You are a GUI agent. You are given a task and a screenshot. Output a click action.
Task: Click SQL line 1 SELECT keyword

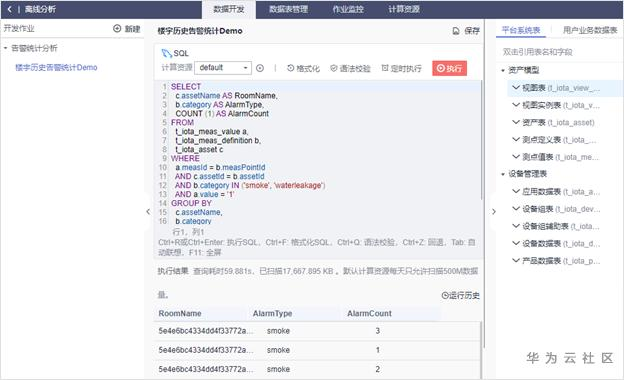coord(186,86)
